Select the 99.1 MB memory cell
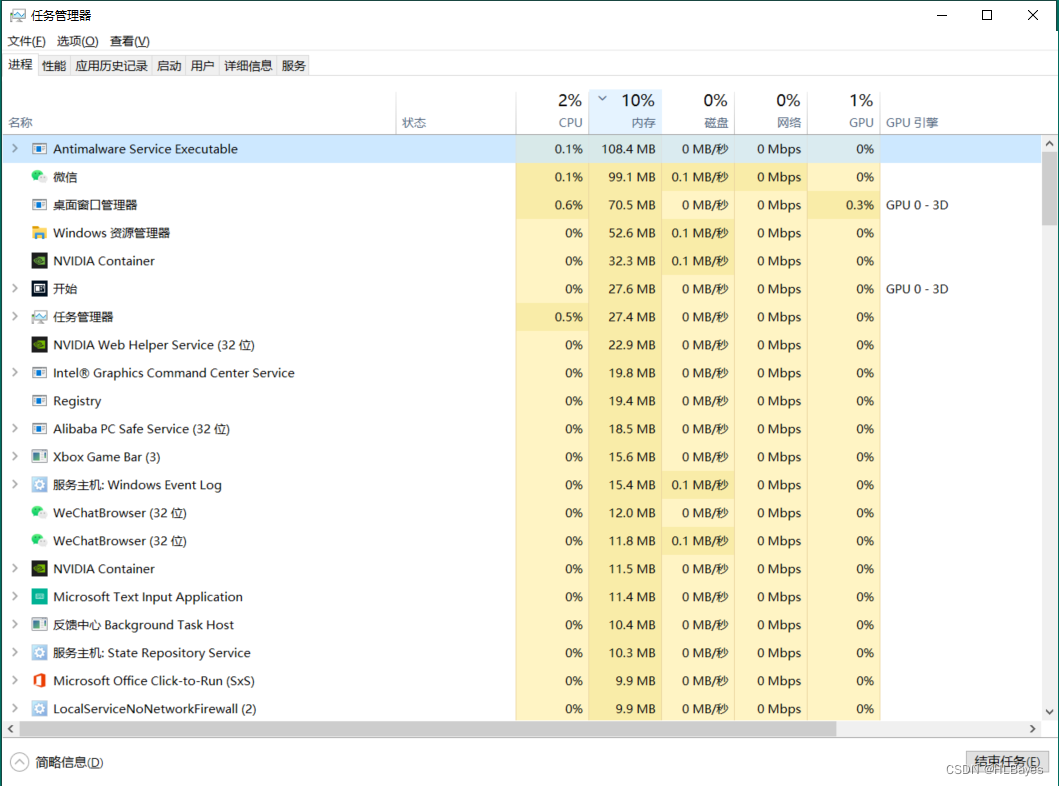1059x786 pixels. coord(625,177)
